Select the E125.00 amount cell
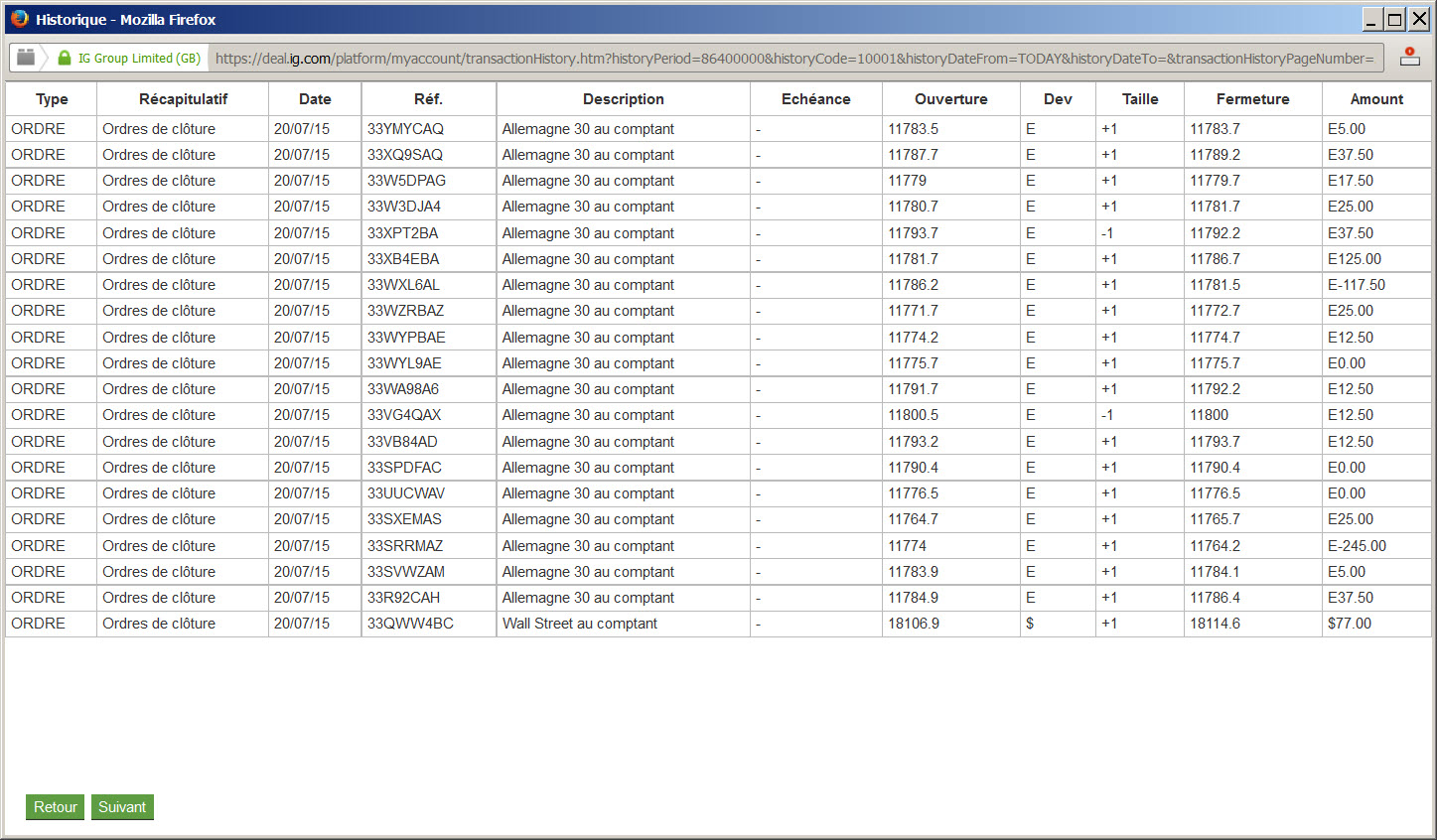This screenshot has height=840, width=1437. [1376, 259]
